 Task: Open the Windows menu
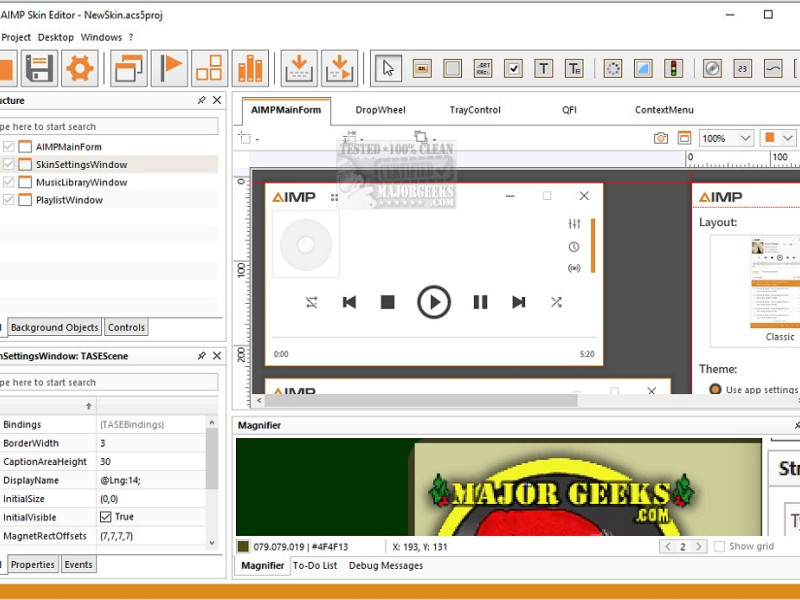101,37
